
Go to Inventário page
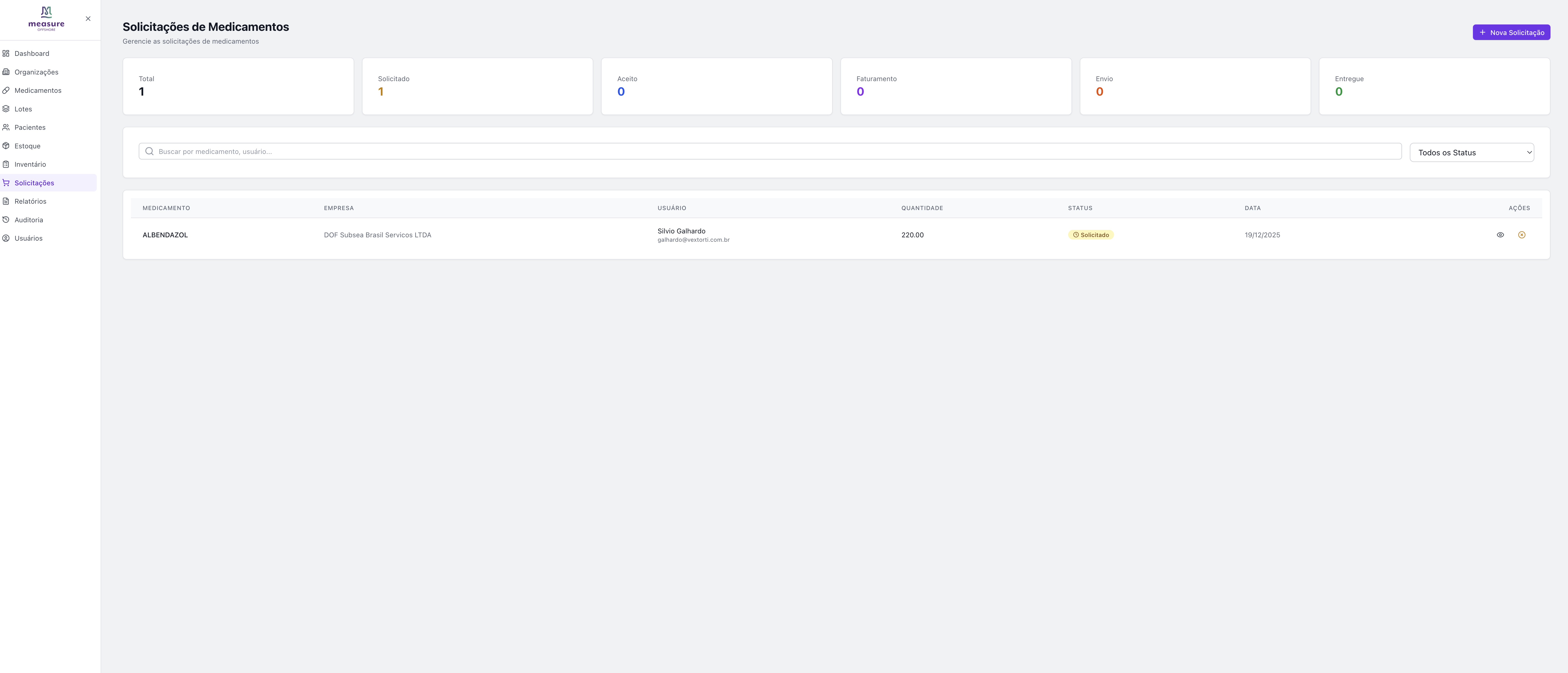point(30,164)
